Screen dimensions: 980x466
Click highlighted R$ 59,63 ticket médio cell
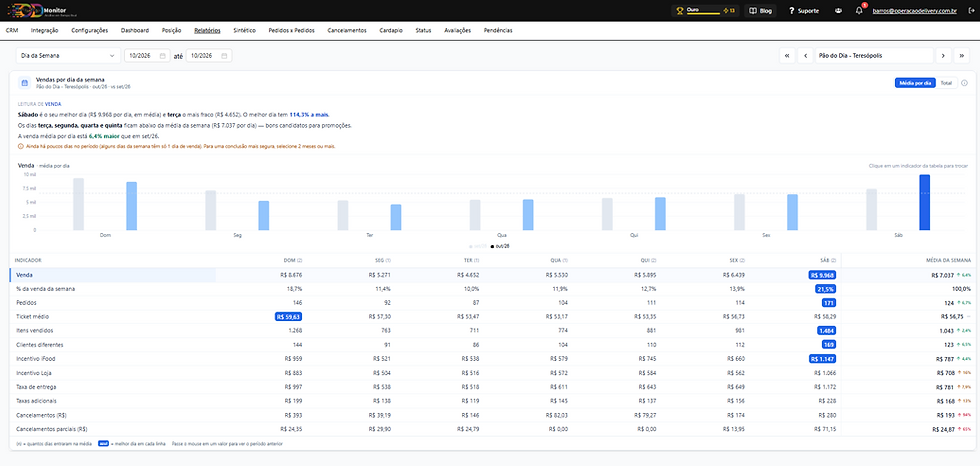coord(289,317)
